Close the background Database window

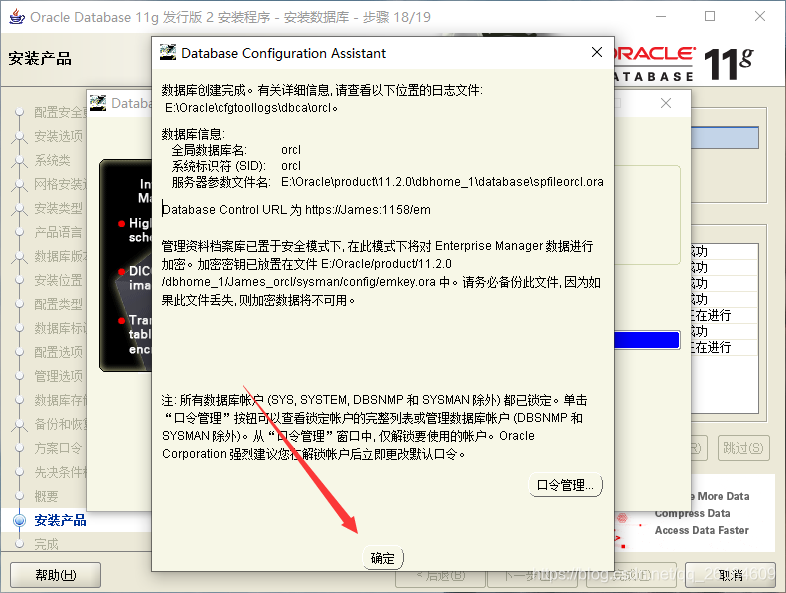coord(666,103)
